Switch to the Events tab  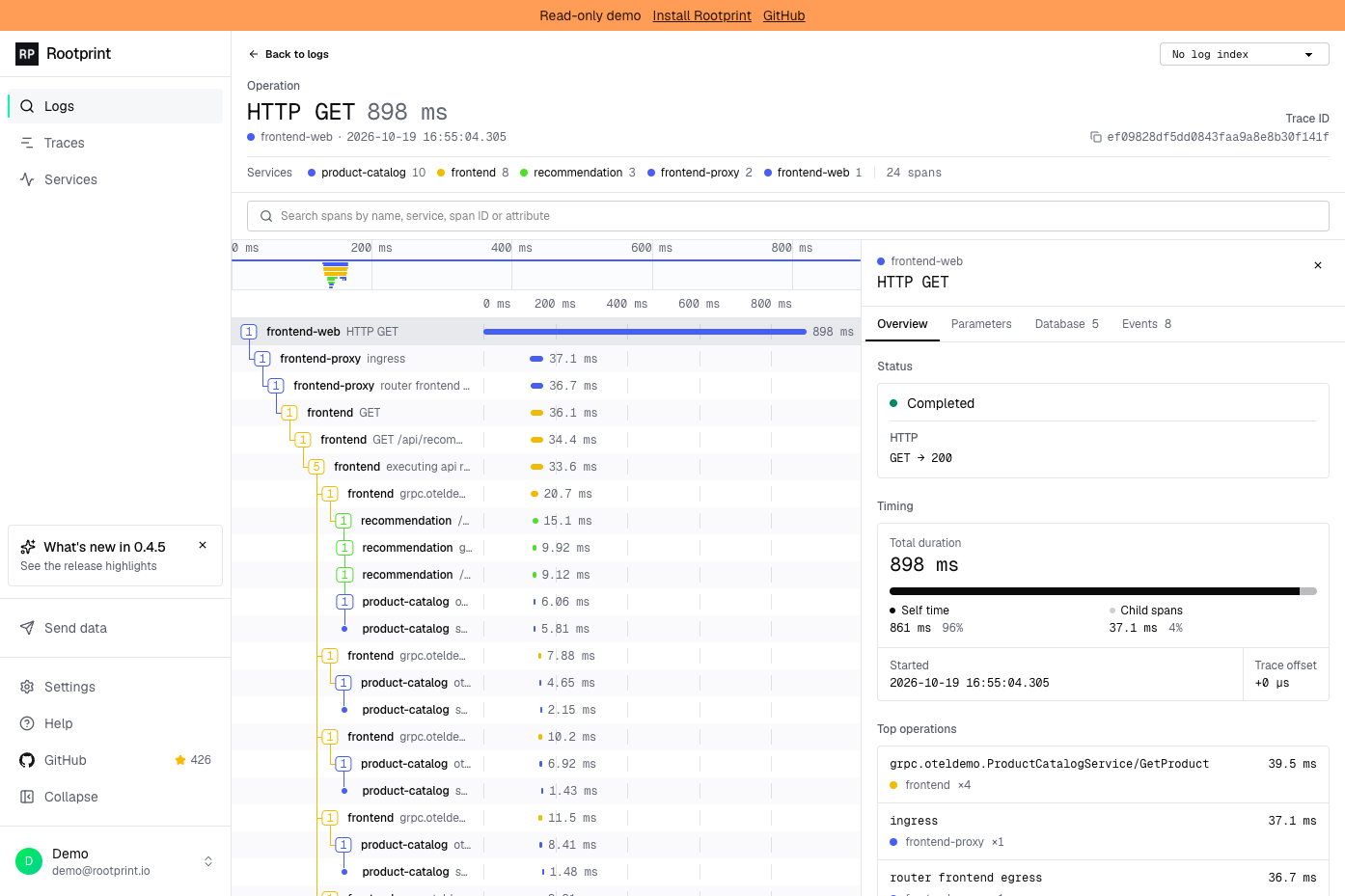[x=1146, y=324]
